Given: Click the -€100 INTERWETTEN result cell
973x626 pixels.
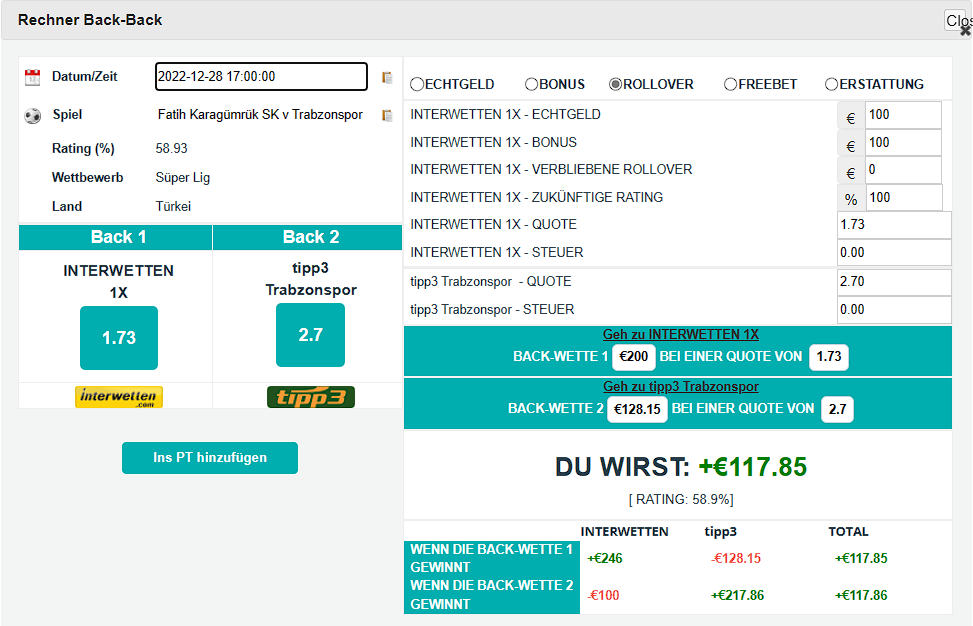Looking at the screenshot, I should click(x=603, y=596).
